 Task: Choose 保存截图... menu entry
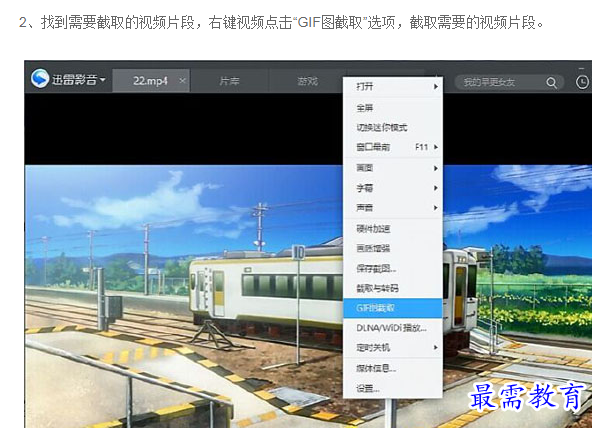[393, 268]
